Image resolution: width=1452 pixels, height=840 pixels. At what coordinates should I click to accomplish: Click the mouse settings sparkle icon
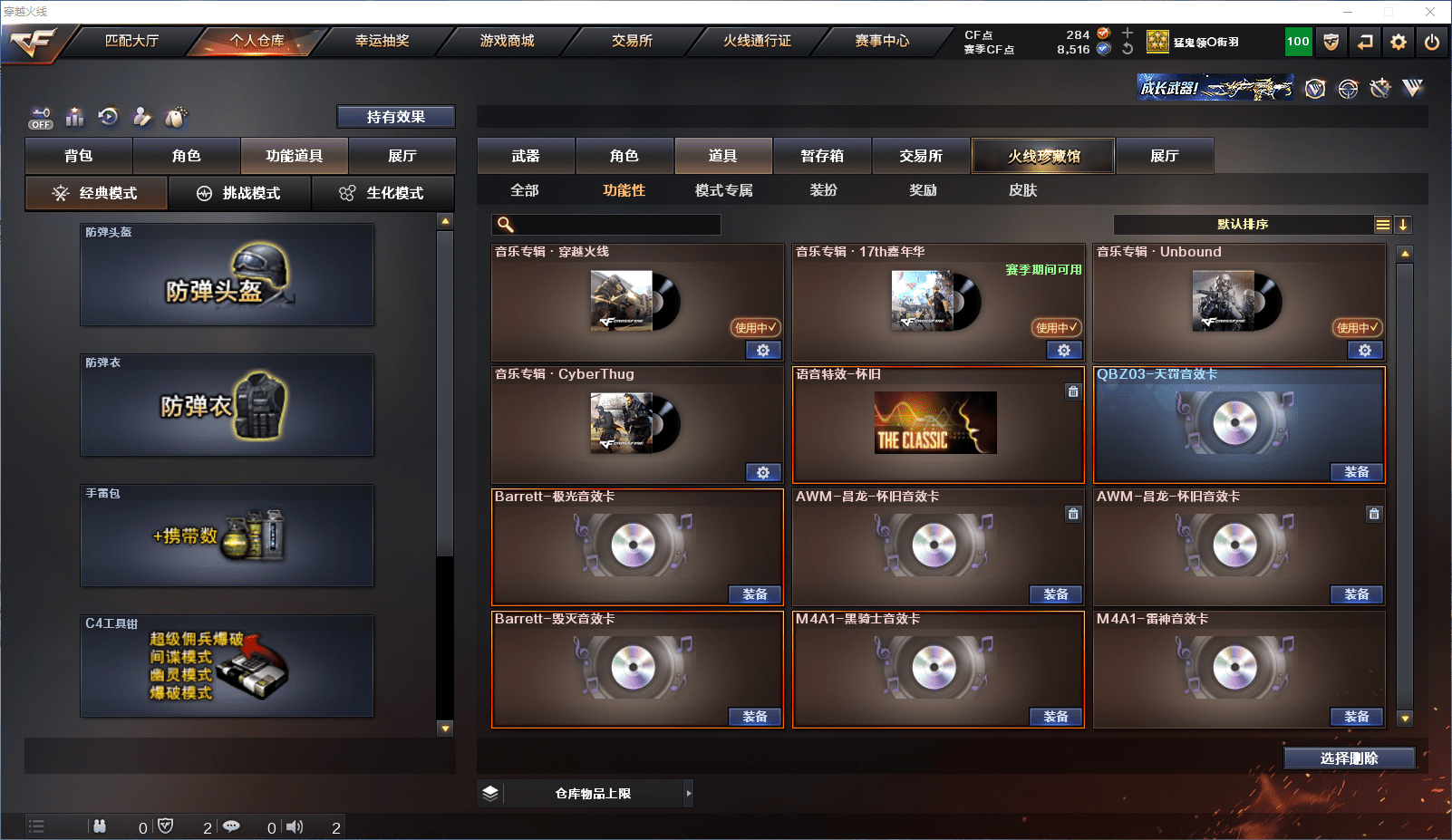176,116
